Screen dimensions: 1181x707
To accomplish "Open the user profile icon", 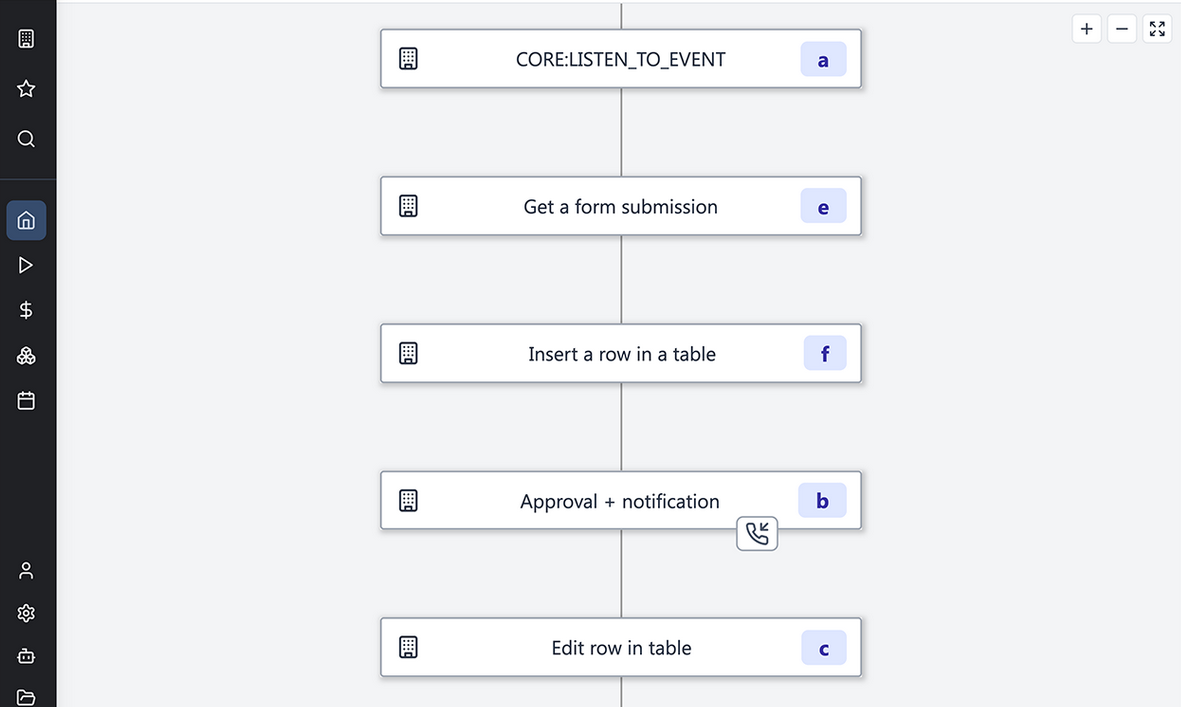I will [x=26, y=570].
